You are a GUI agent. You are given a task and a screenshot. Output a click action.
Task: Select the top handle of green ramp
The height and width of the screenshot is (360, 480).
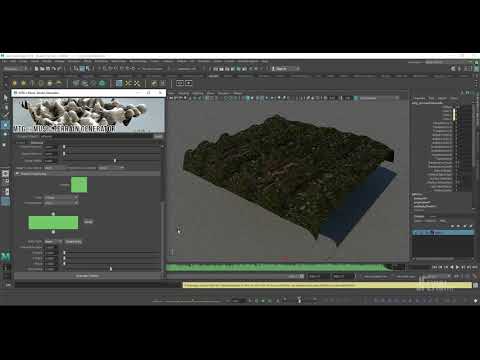53,213
